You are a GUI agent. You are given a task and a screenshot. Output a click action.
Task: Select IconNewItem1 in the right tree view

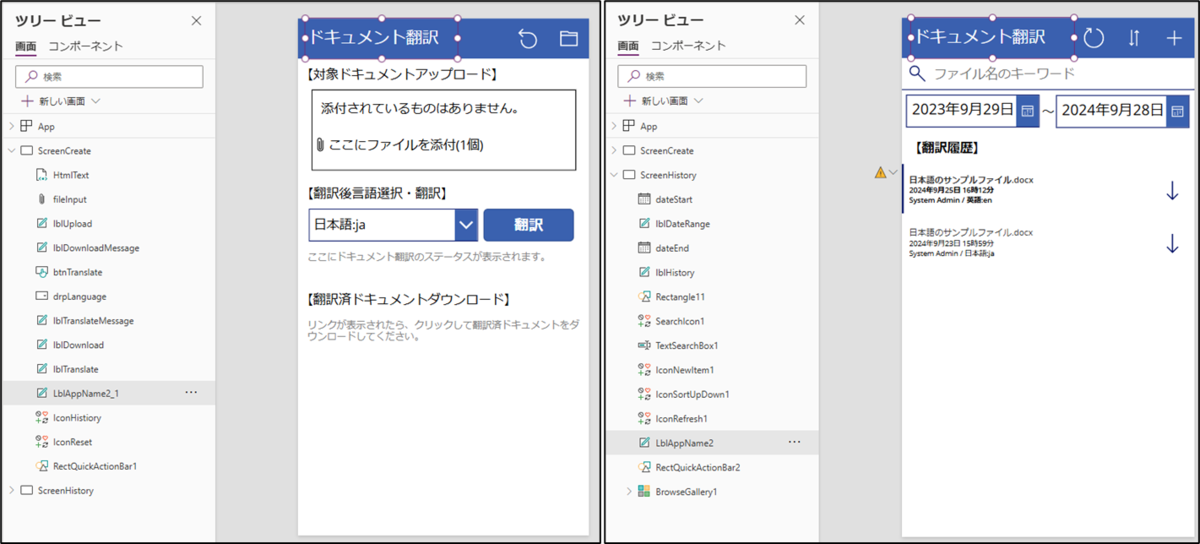click(684, 370)
